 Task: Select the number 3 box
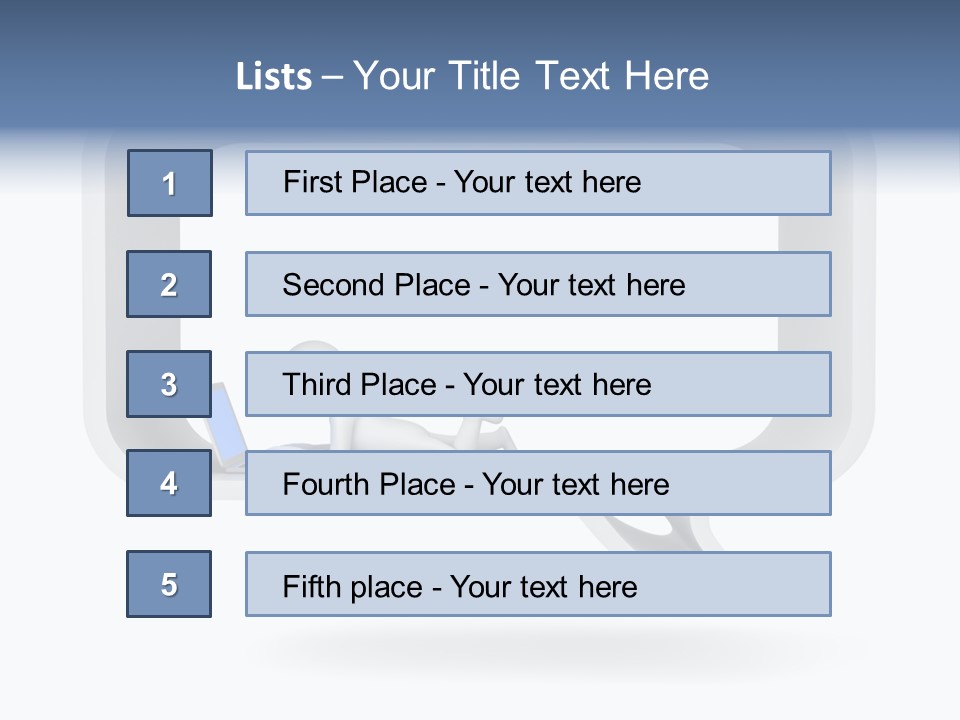click(x=169, y=384)
